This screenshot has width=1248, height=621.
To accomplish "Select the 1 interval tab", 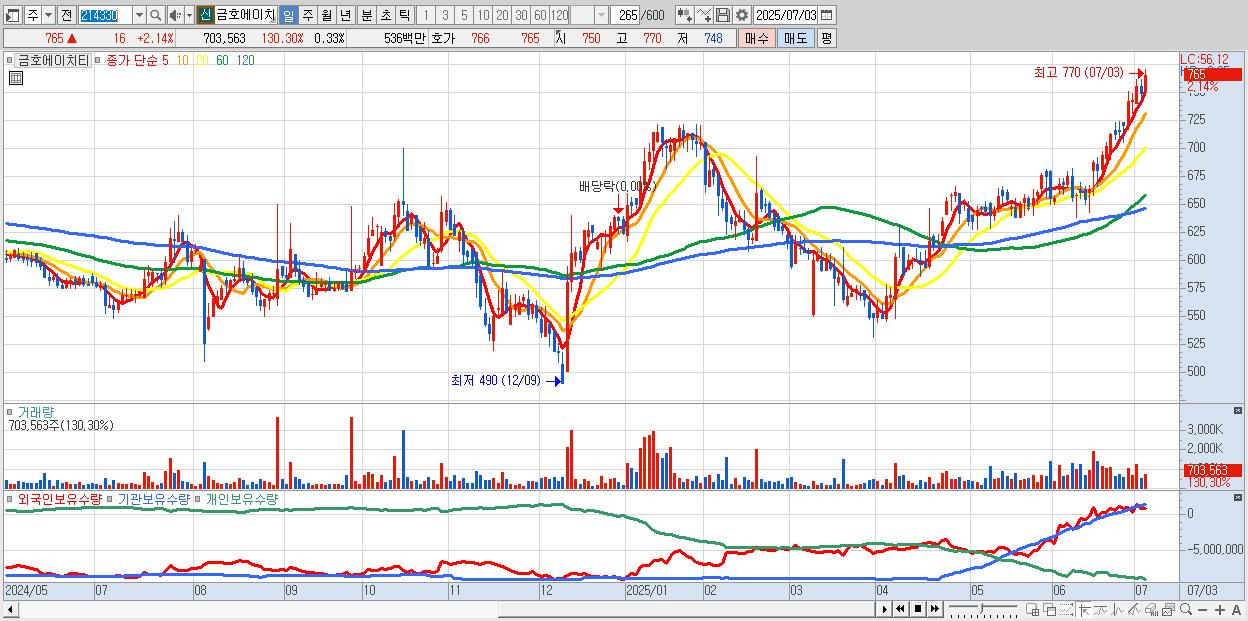I will click(x=426, y=15).
